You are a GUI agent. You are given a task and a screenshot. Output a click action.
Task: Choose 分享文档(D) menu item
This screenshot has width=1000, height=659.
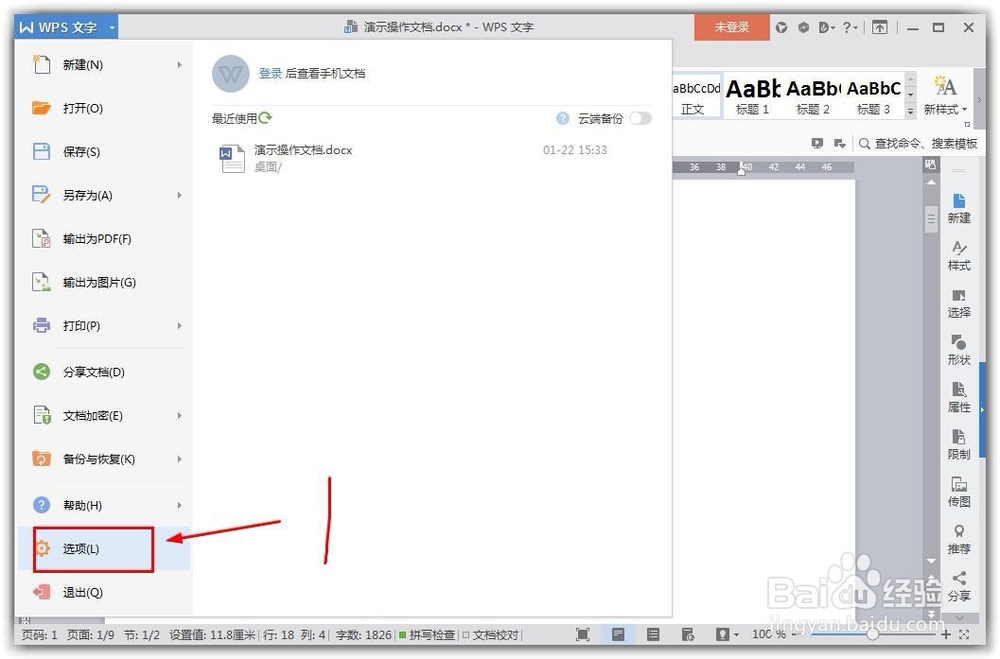point(104,371)
